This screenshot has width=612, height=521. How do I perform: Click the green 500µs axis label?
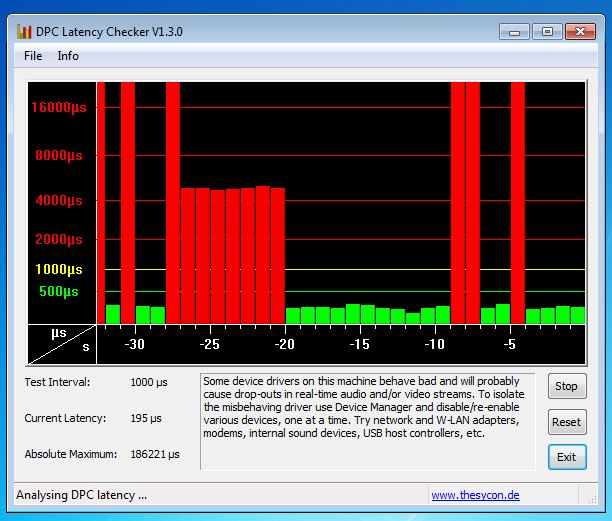[x=59, y=291]
